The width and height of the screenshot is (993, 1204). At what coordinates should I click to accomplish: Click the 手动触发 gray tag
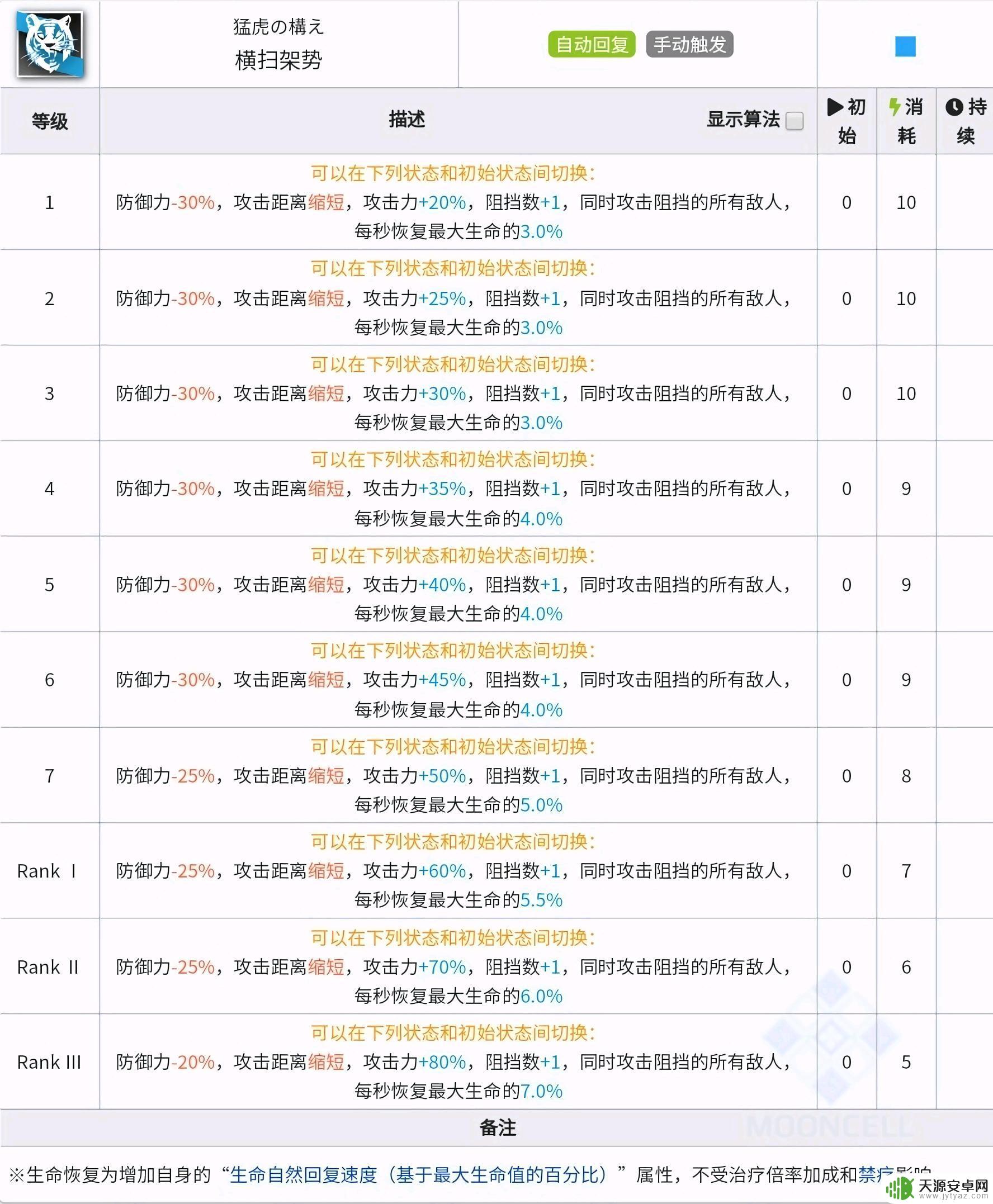(689, 44)
